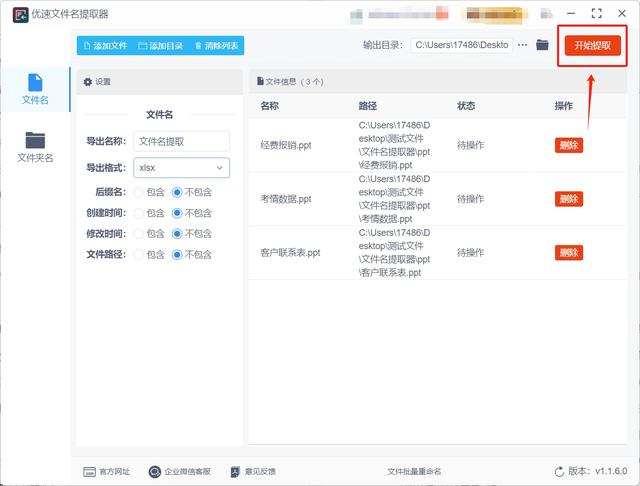Minimize the window

pyautogui.click(x=571, y=13)
